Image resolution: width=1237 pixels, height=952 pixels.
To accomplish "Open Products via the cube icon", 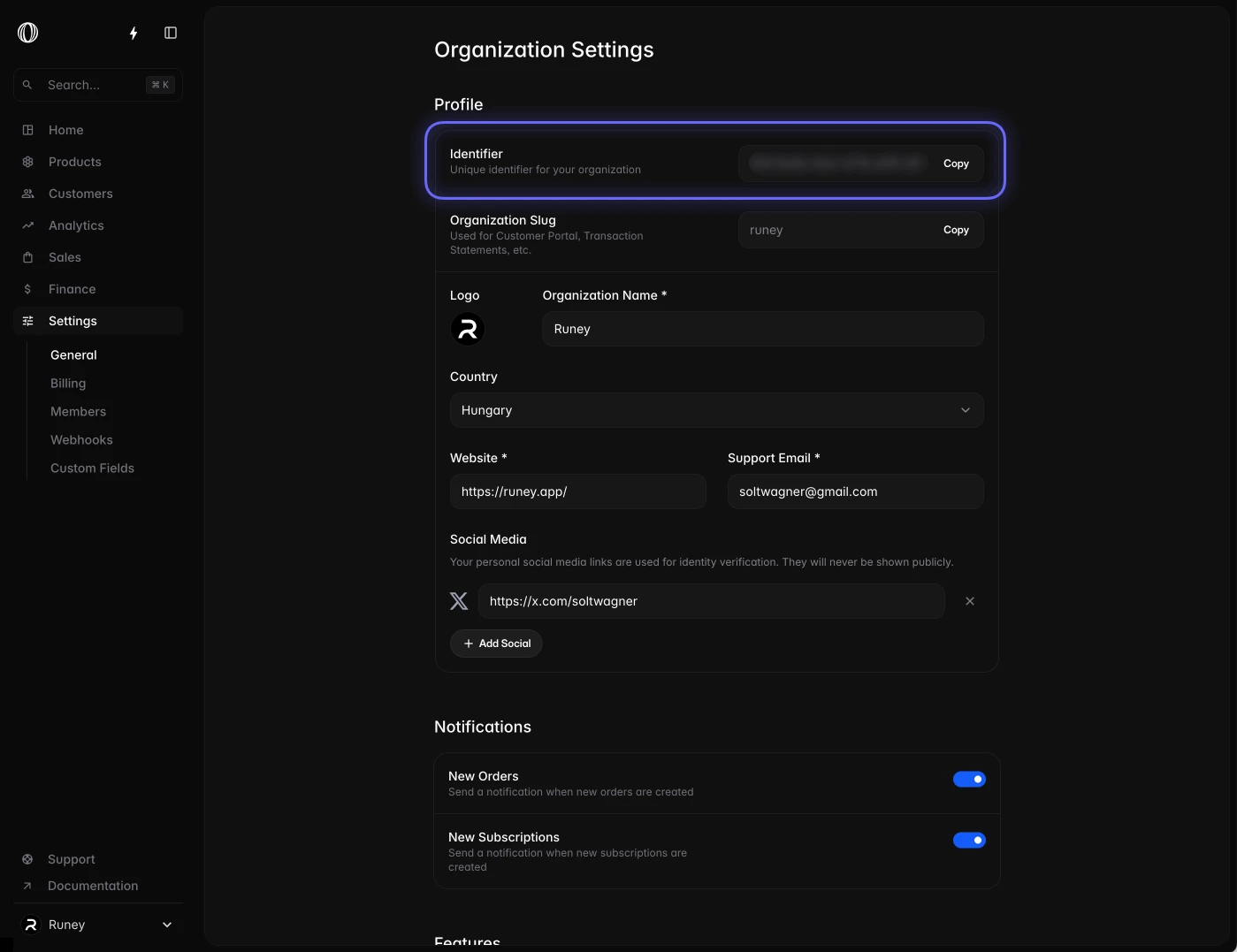I will [28, 162].
